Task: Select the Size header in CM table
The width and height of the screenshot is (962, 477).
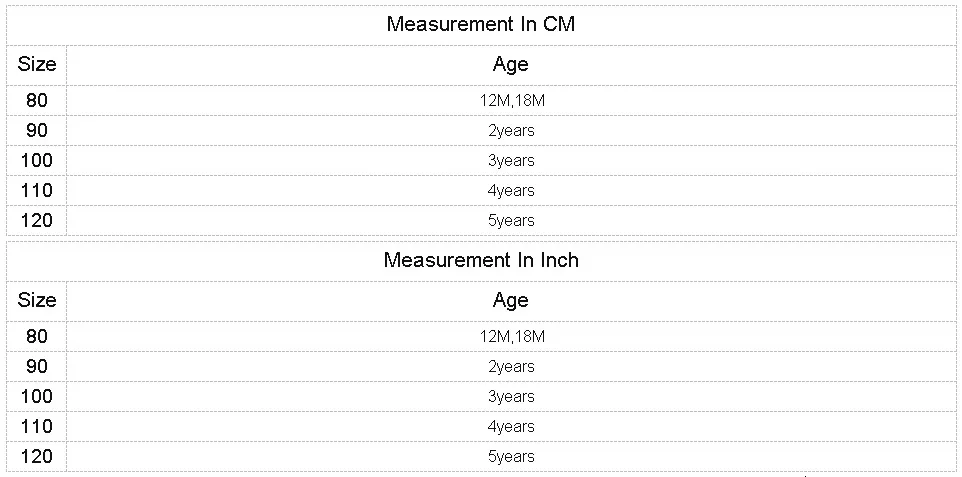Action: tap(37, 65)
